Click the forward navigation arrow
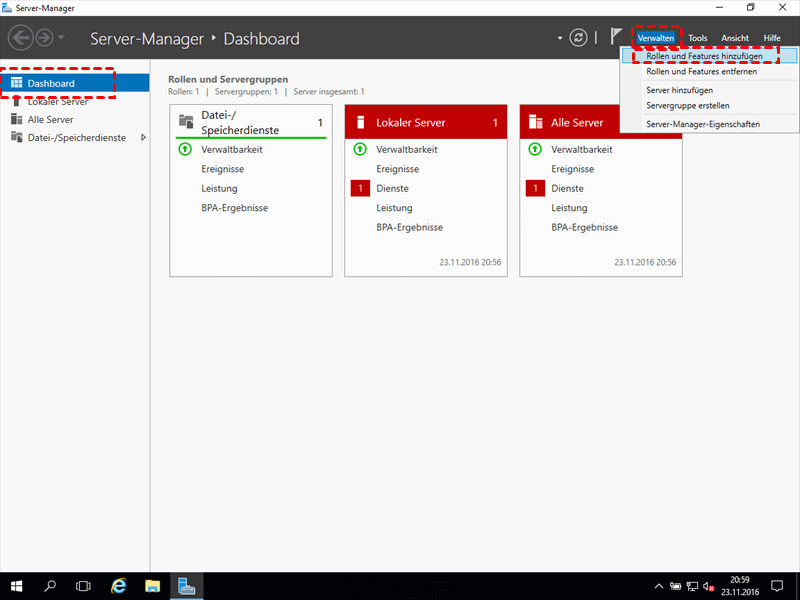The width and height of the screenshot is (800, 600). point(45,38)
